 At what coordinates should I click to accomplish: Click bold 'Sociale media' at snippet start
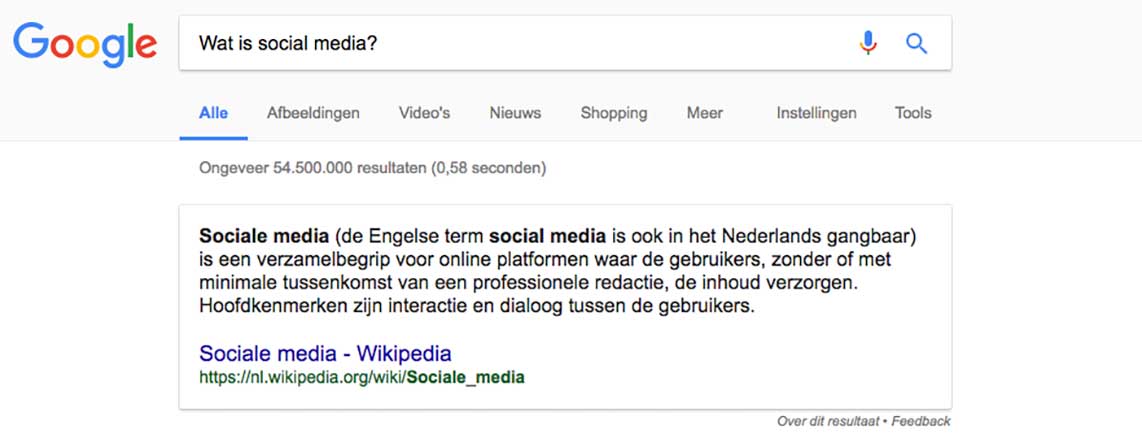coord(264,236)
